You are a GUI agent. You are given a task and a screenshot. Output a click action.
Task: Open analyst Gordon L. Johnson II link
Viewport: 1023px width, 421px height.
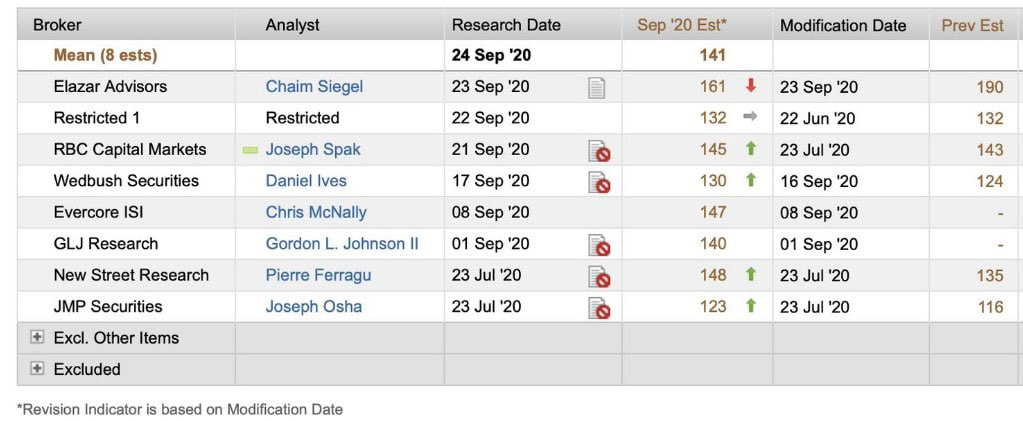pyautogui.click(x=343, y=243)
